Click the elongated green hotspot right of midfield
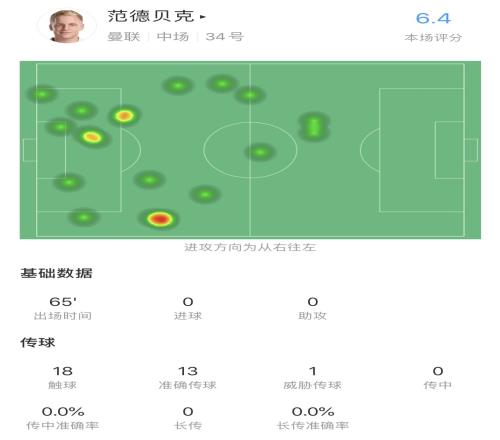 (x=314, y=127)
